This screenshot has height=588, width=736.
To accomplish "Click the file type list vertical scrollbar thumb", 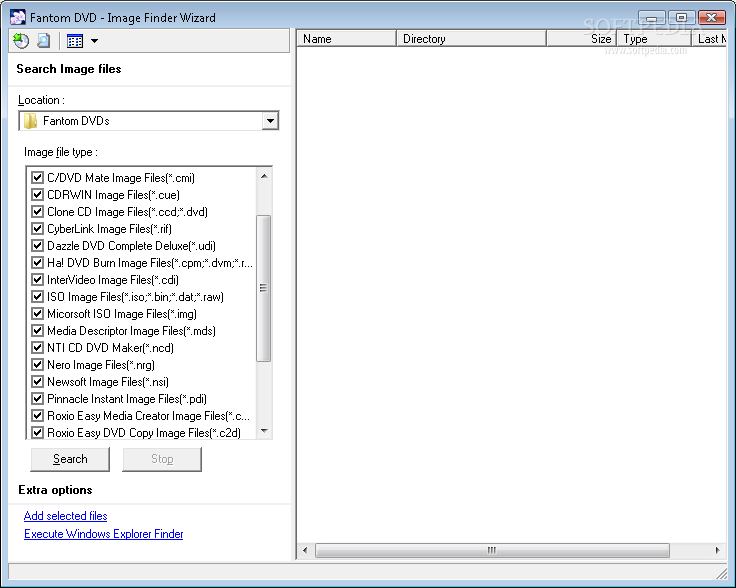I will (x=264, y=288).
